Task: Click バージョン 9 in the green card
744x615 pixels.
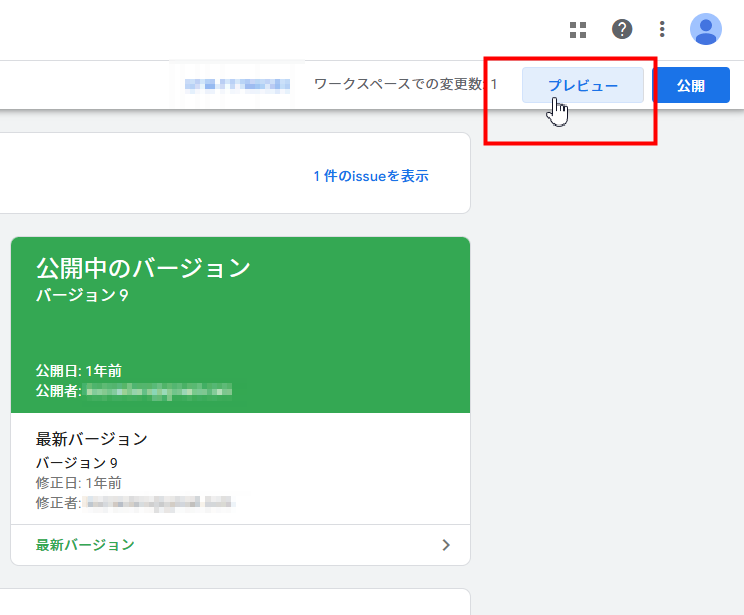Action: click(82, 296)
